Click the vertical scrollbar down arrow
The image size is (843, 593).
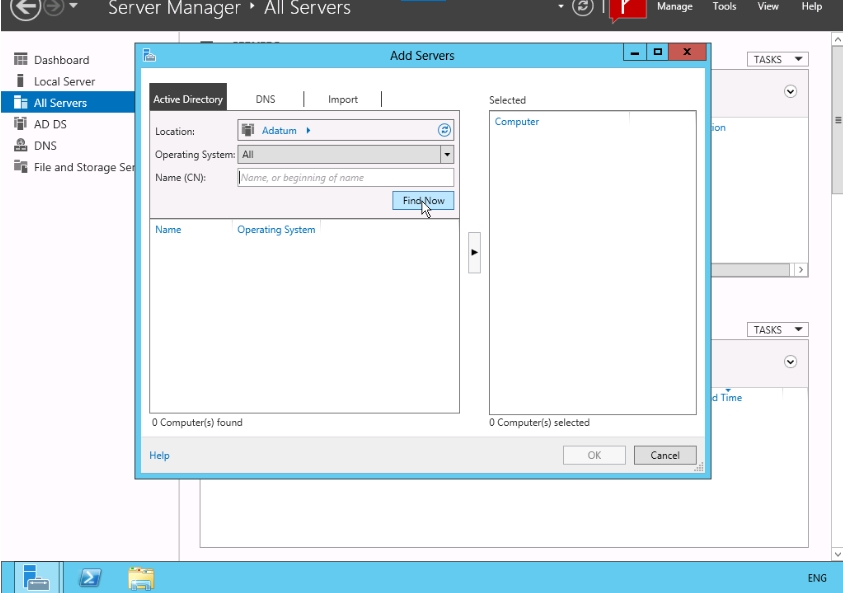[837, 554]
